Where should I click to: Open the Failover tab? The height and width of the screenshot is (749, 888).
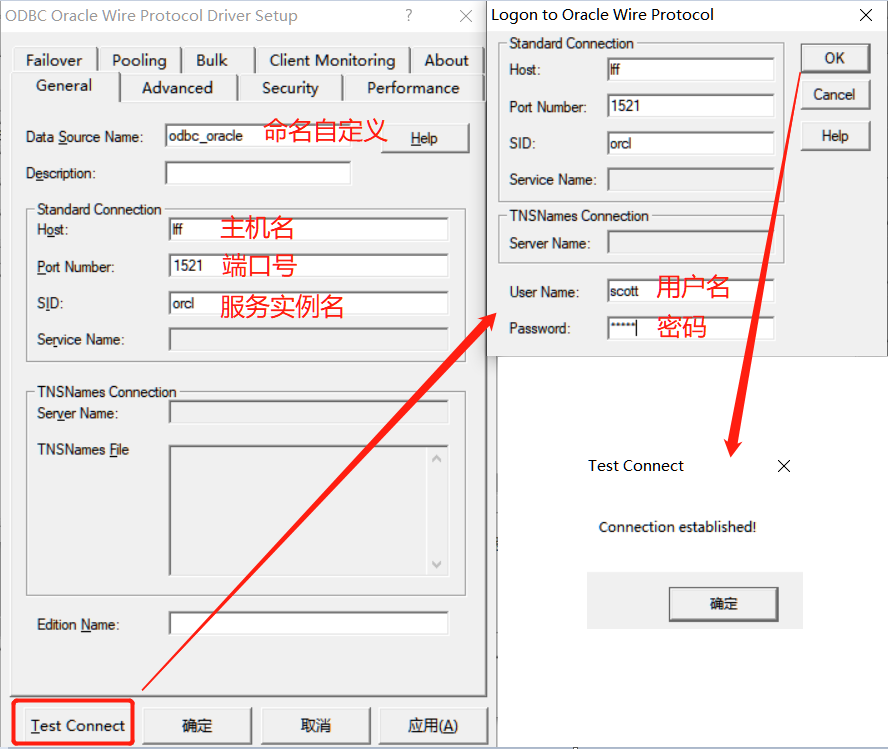pos(54,60)
